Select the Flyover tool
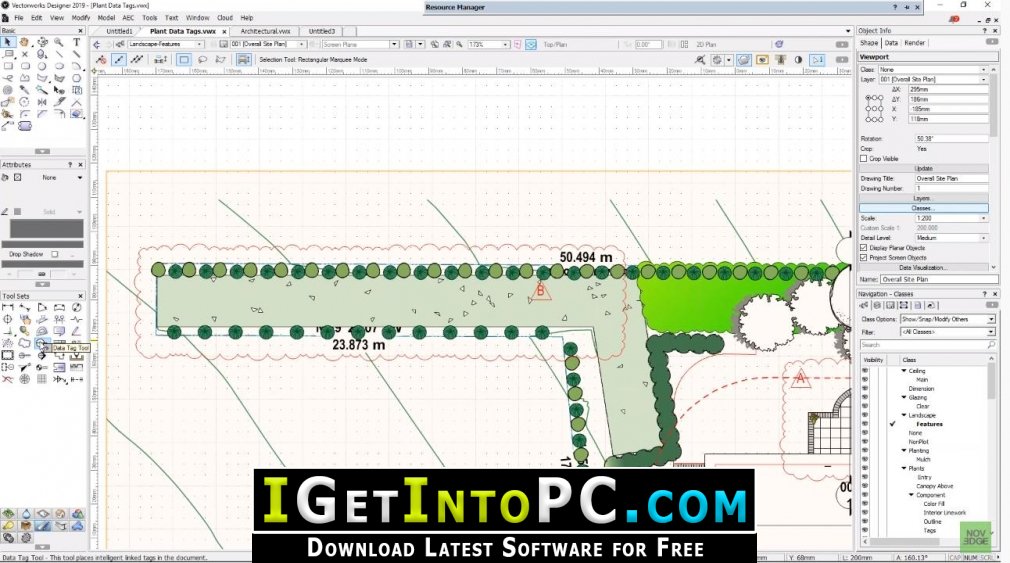The image size is (1010, 563). click(x=42, y=42)
